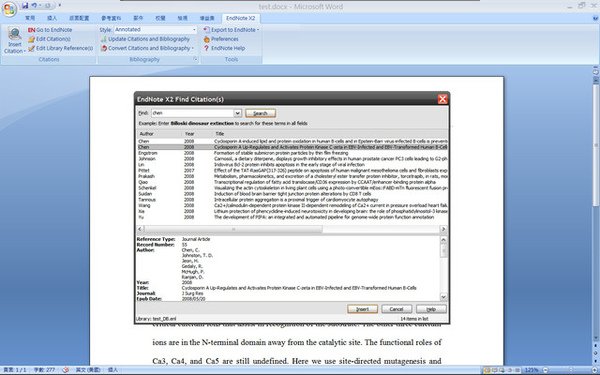
Task: Select the Lin 2008 reference row
Action: pyautogui.click(x=293, y=165)
